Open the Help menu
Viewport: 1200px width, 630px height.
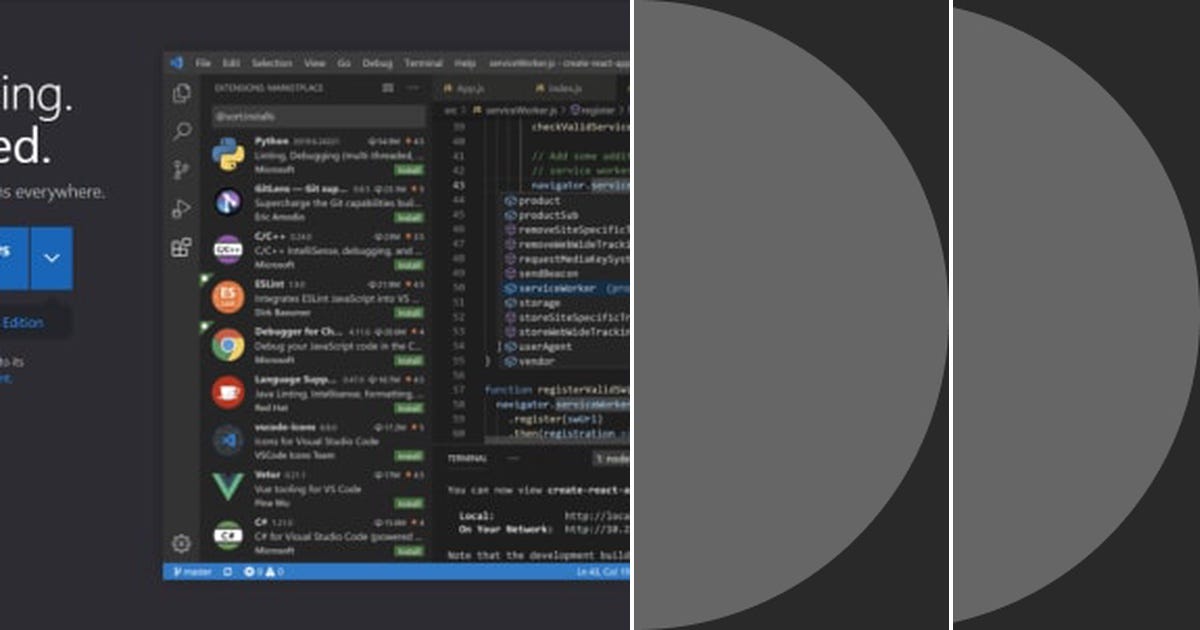tap(465, 63)
